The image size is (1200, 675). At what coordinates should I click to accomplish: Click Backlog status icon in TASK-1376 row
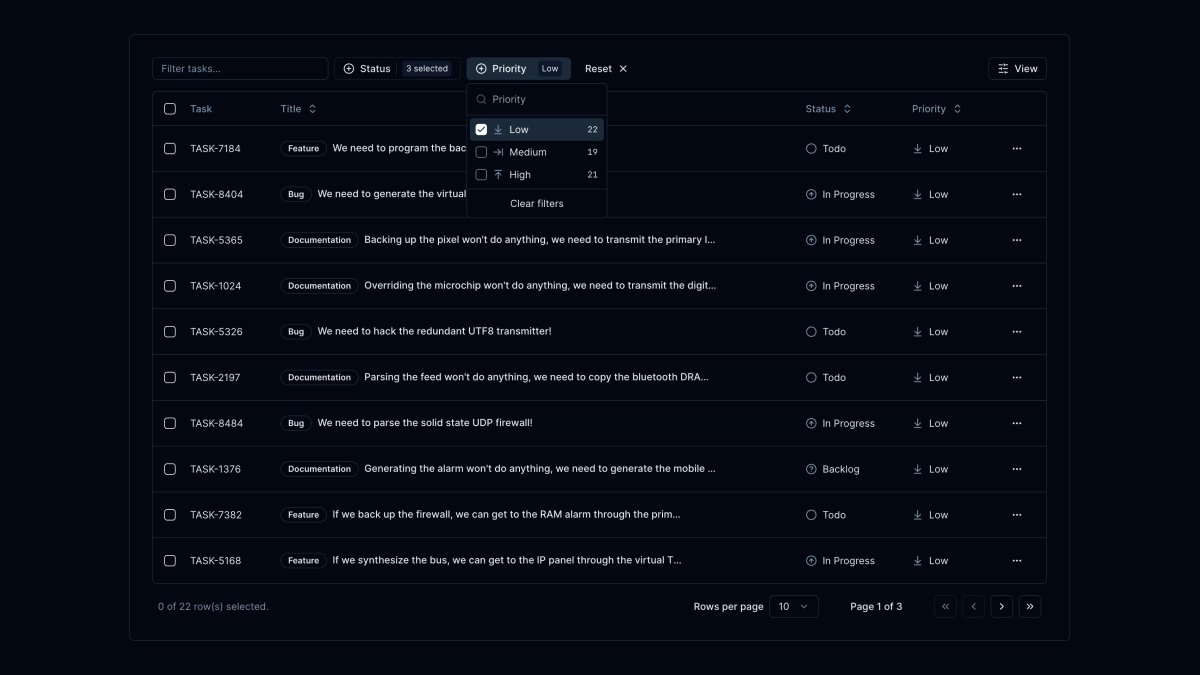[811, 469]
